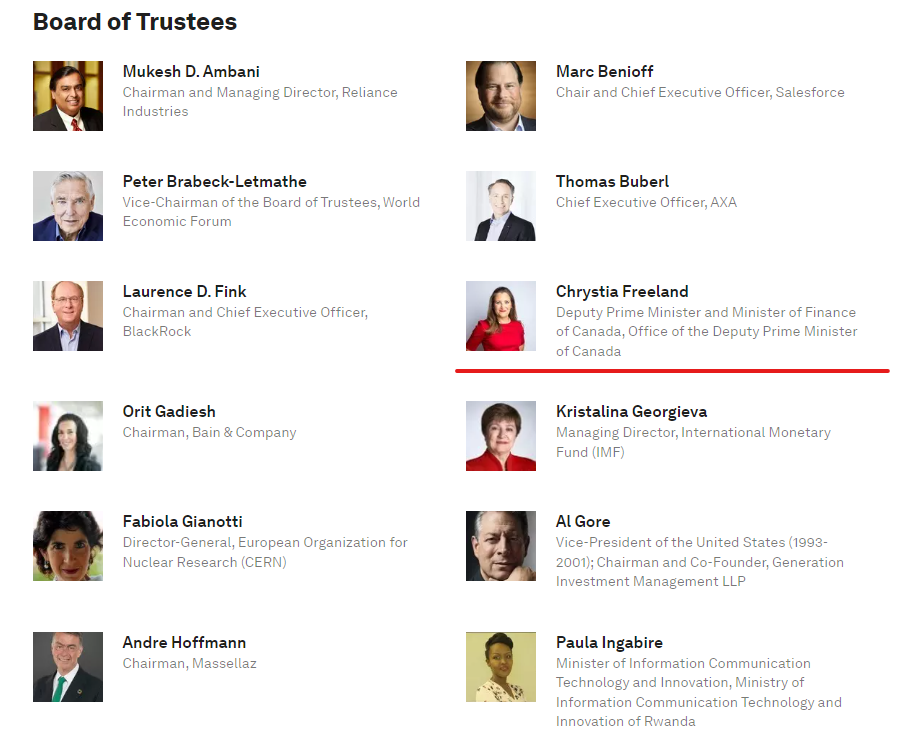Image resolution: width=916 pixels, height=747 pixels.
Task: Open the Chrystia Freeland profile name
Action: point(622,292)
